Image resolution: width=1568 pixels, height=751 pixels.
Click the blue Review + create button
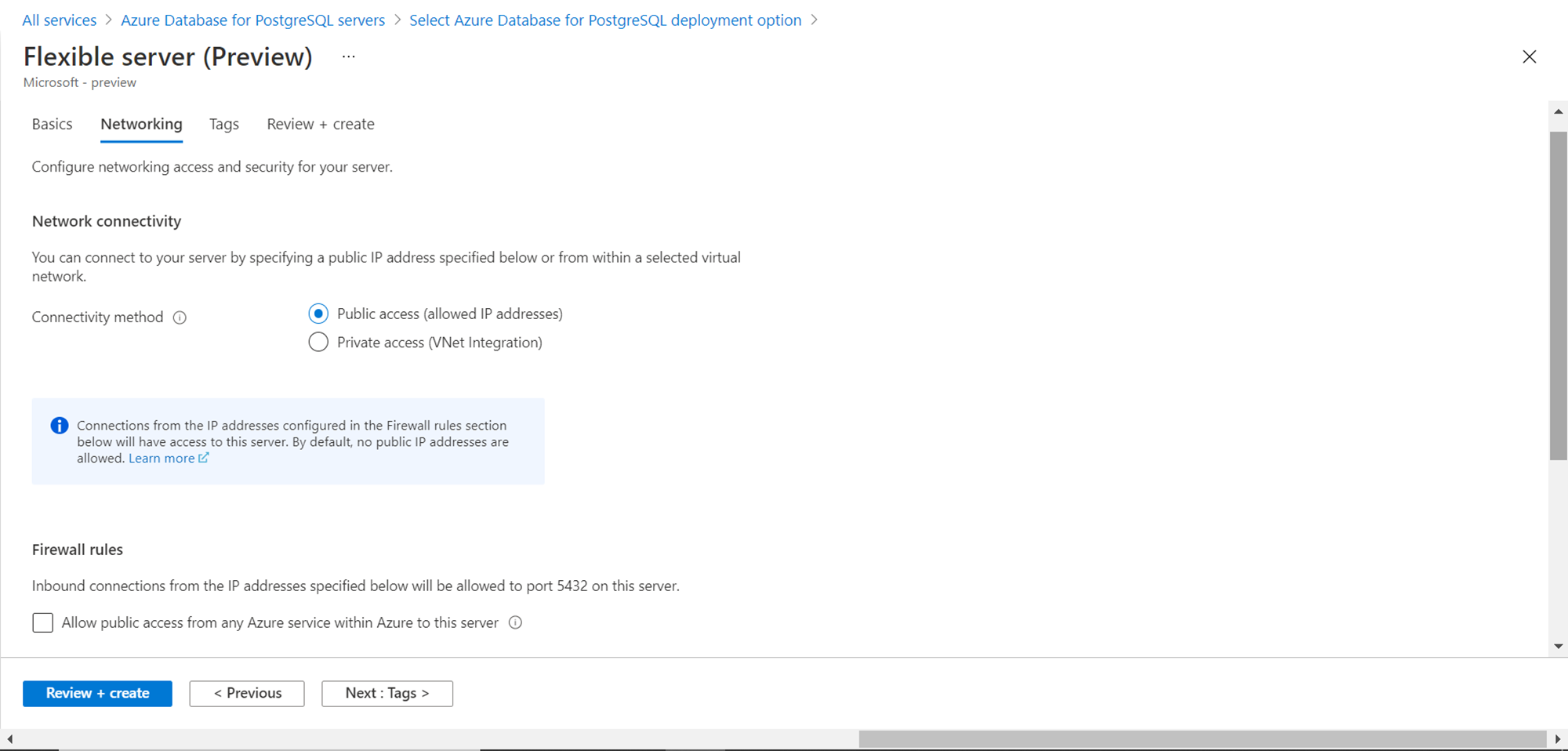(x=97, y=693)
